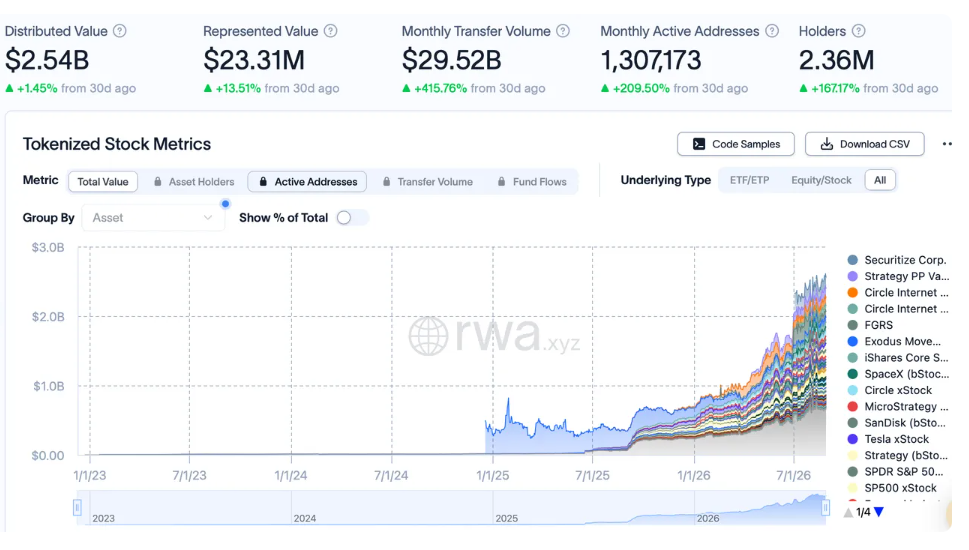Click the +415.76% change text

click(440, 88)
